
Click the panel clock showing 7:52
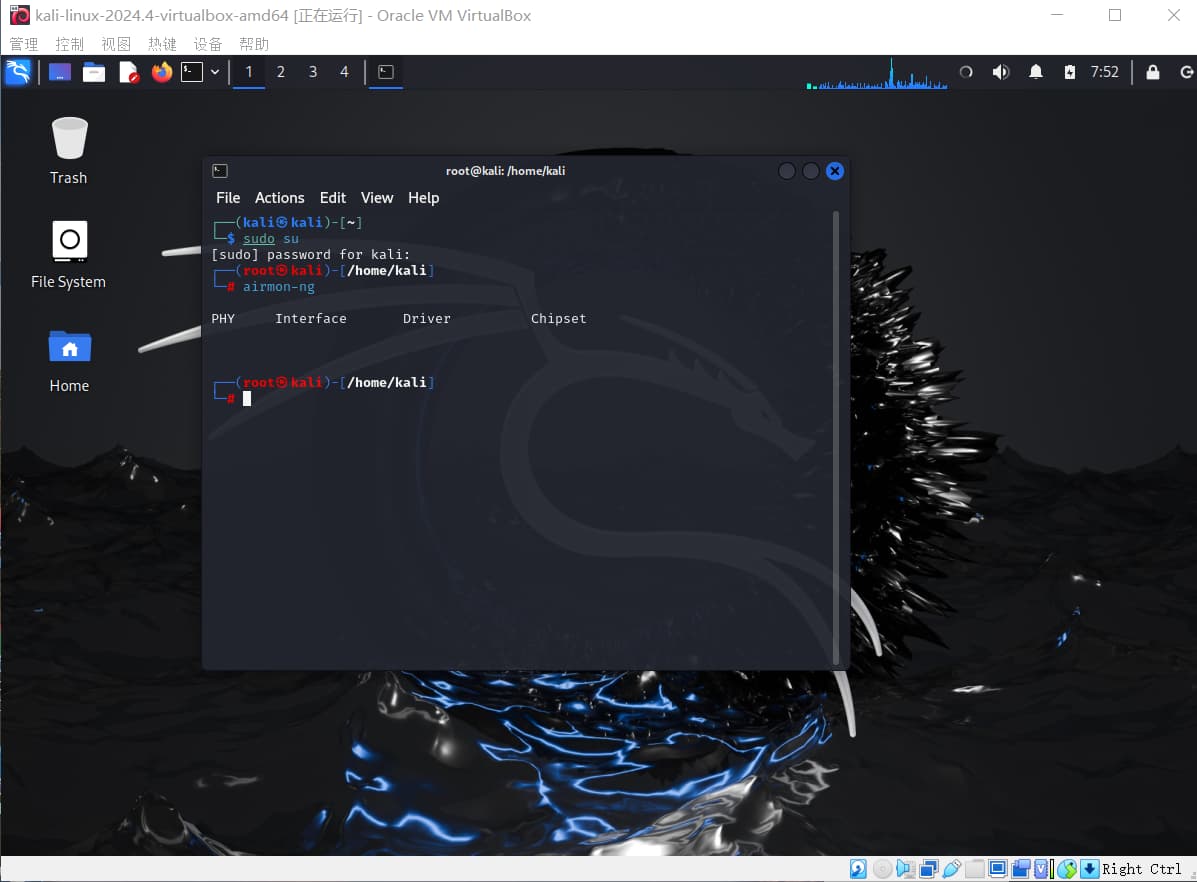(1104, 72)
